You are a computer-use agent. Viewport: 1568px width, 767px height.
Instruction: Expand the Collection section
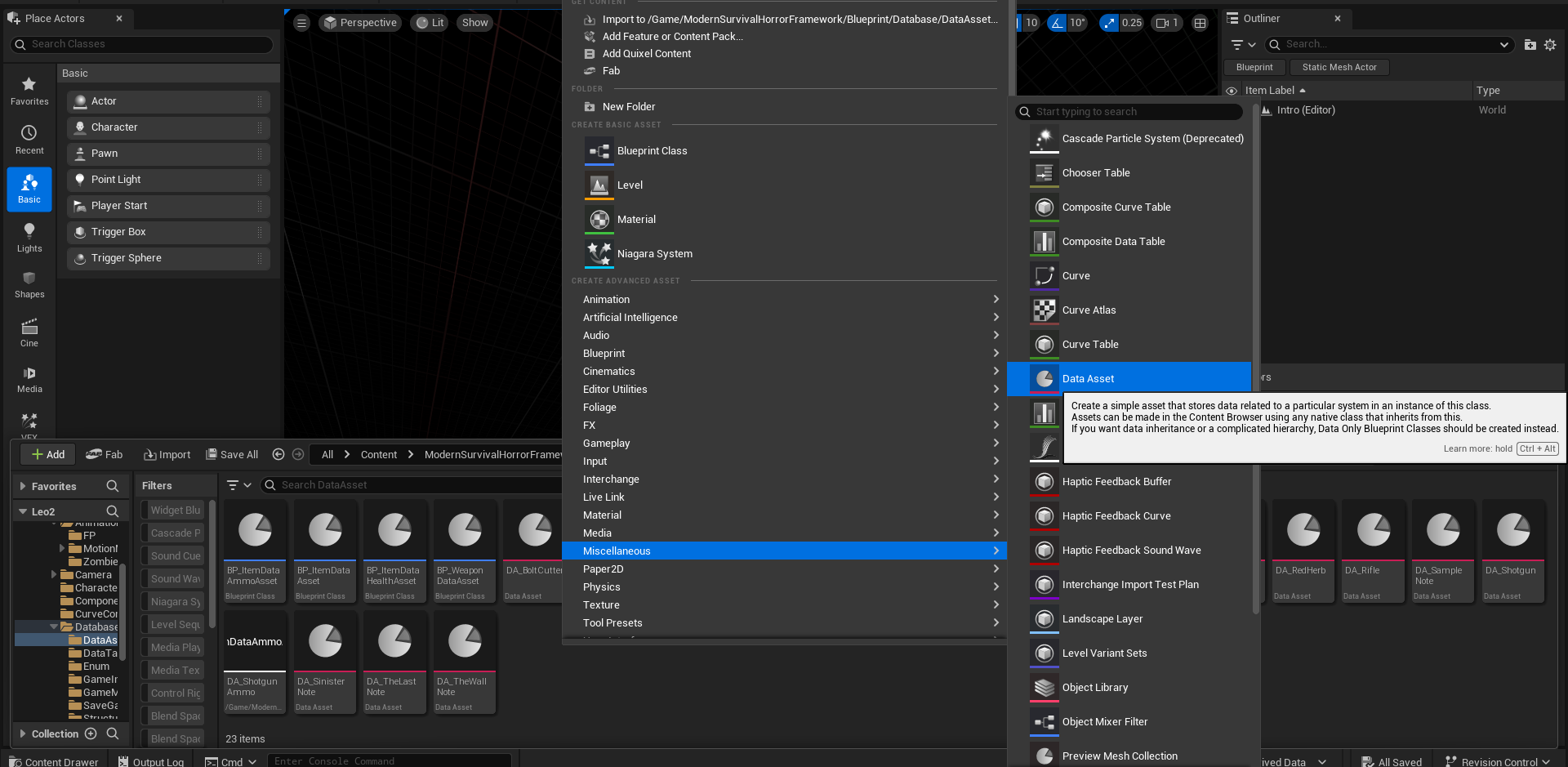point(23,734)
